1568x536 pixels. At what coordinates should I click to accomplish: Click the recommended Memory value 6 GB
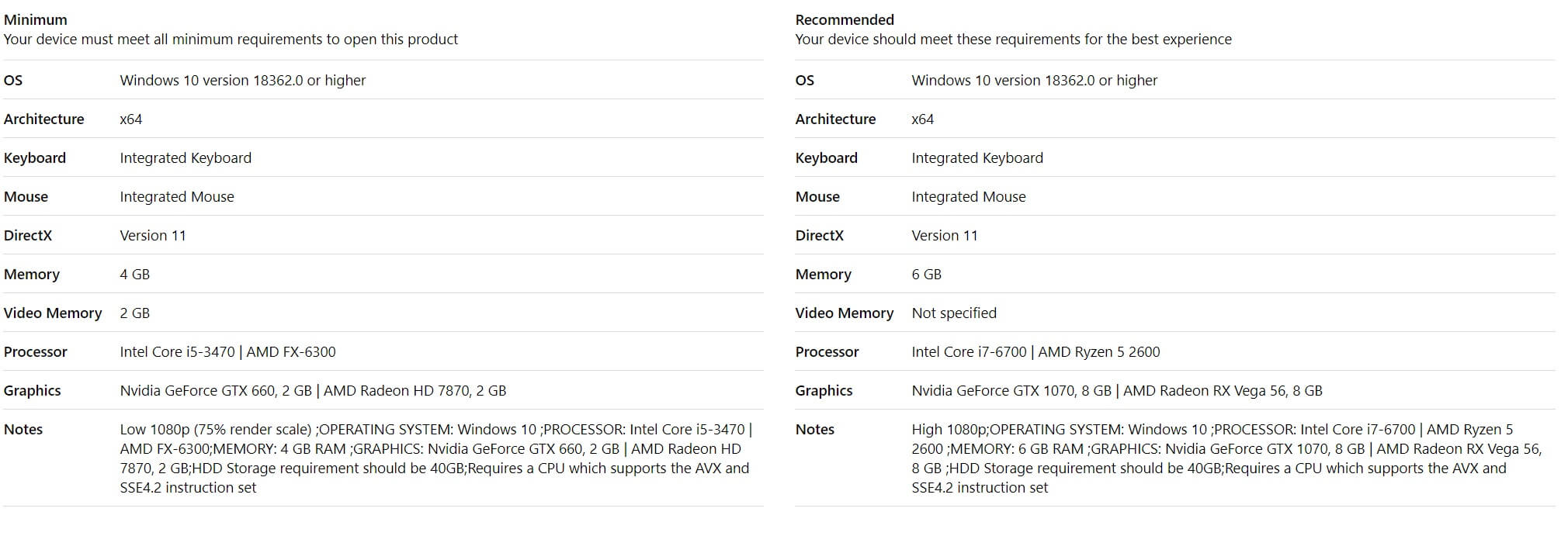[926, 274]
